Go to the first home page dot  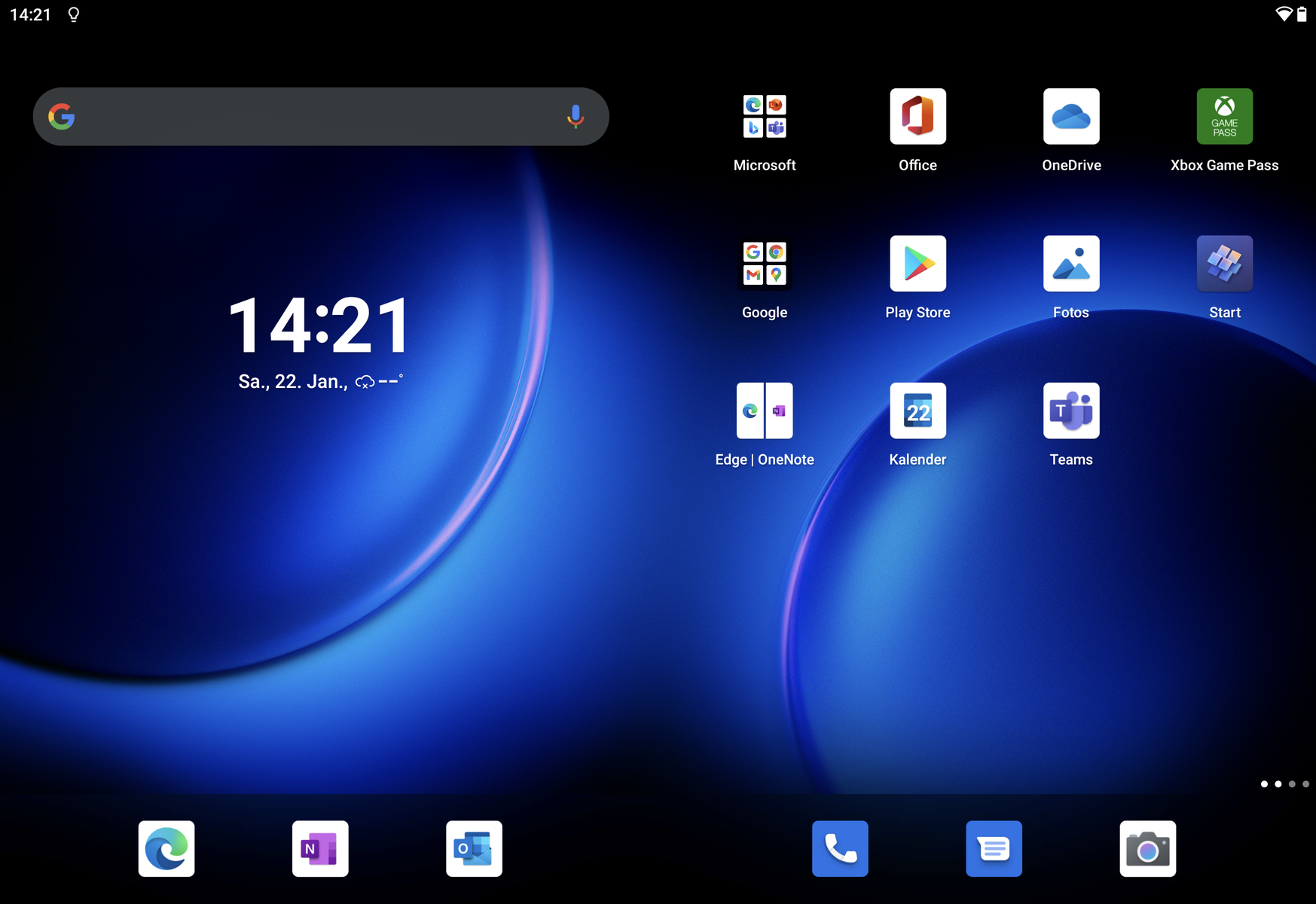pos(1264,784)
